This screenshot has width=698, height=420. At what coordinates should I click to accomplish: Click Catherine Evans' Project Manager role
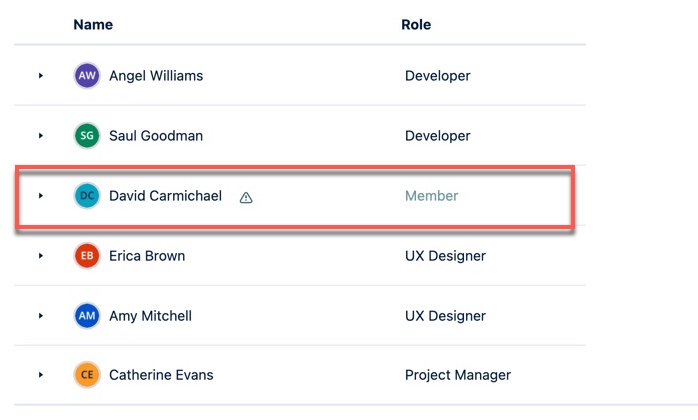[457, 376]
